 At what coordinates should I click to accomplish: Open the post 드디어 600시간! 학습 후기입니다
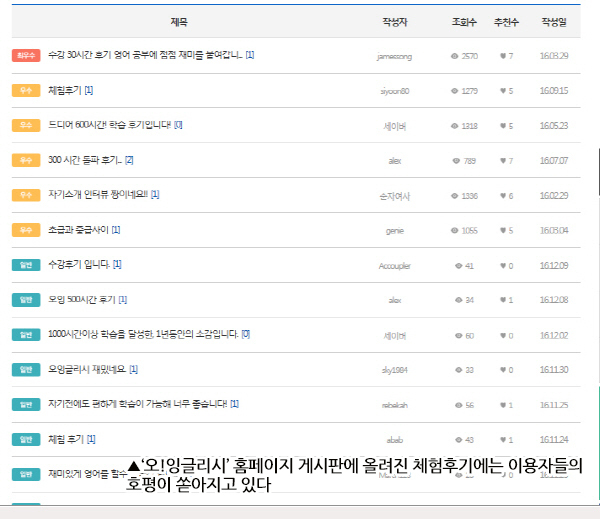(109, 125)
